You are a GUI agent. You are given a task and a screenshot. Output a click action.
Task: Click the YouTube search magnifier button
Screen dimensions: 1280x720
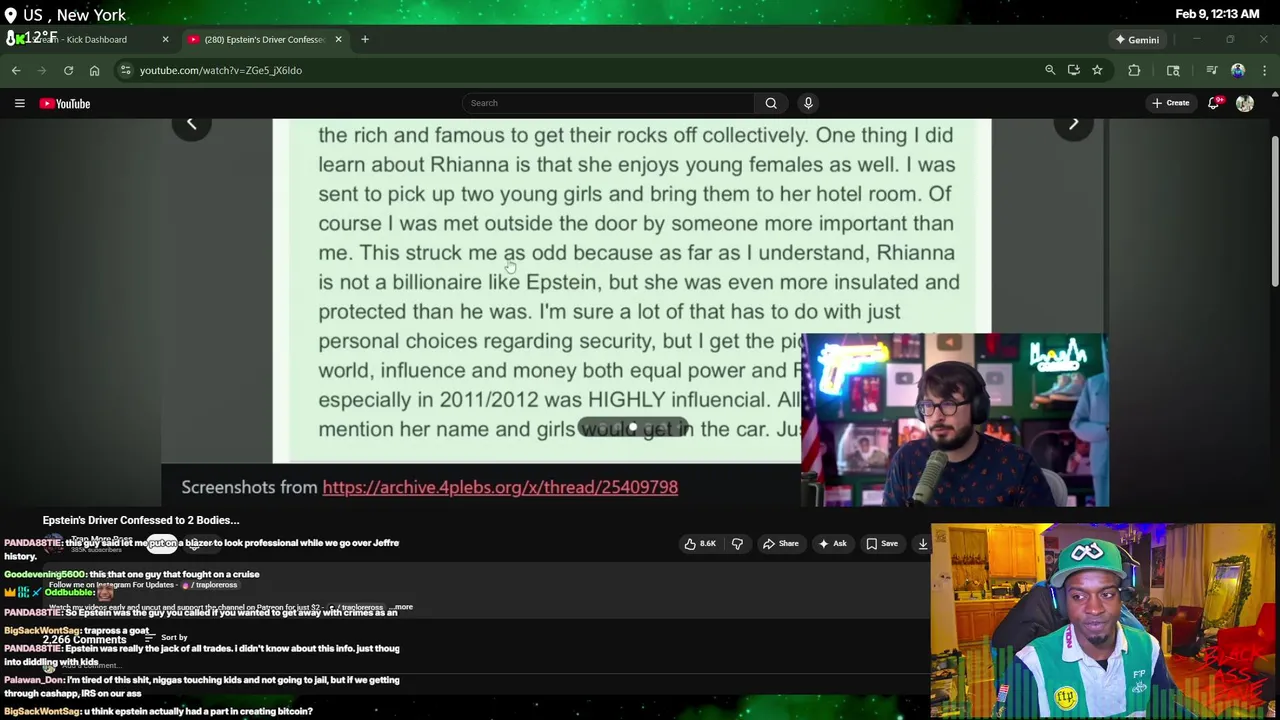(771, 103)
